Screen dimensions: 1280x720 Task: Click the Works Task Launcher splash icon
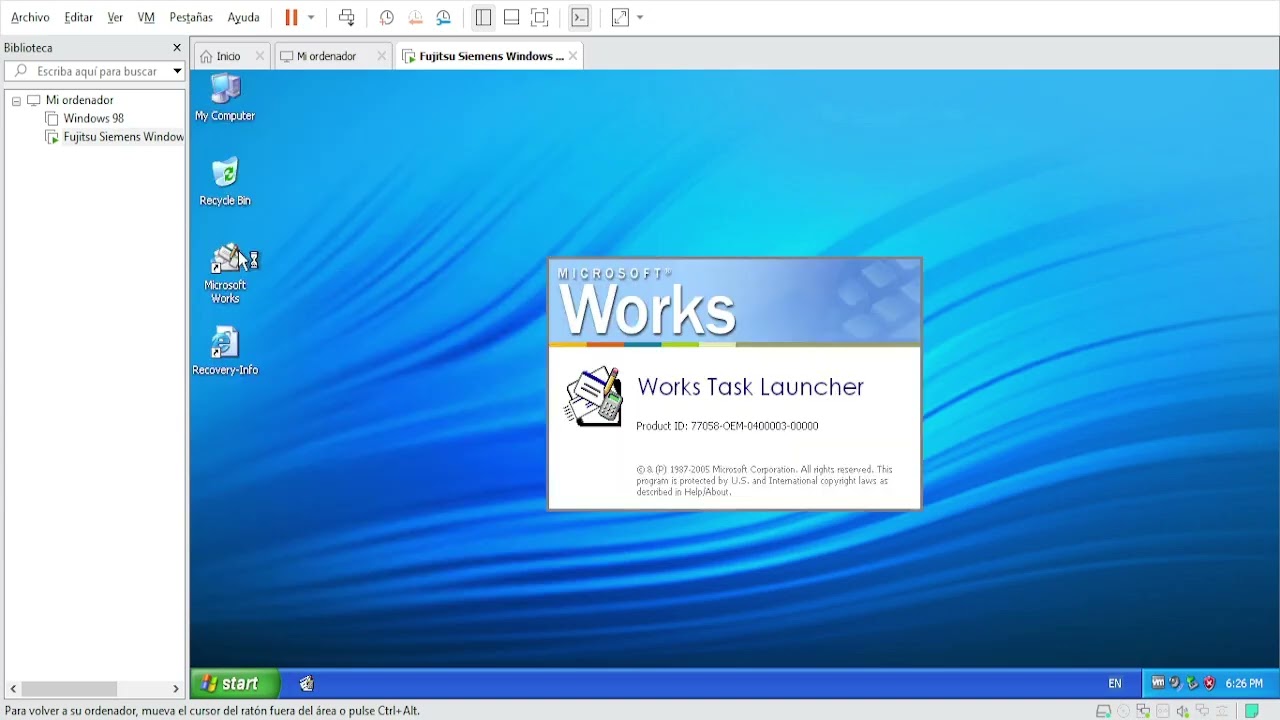pyautogui.click(x=593, y=396)
